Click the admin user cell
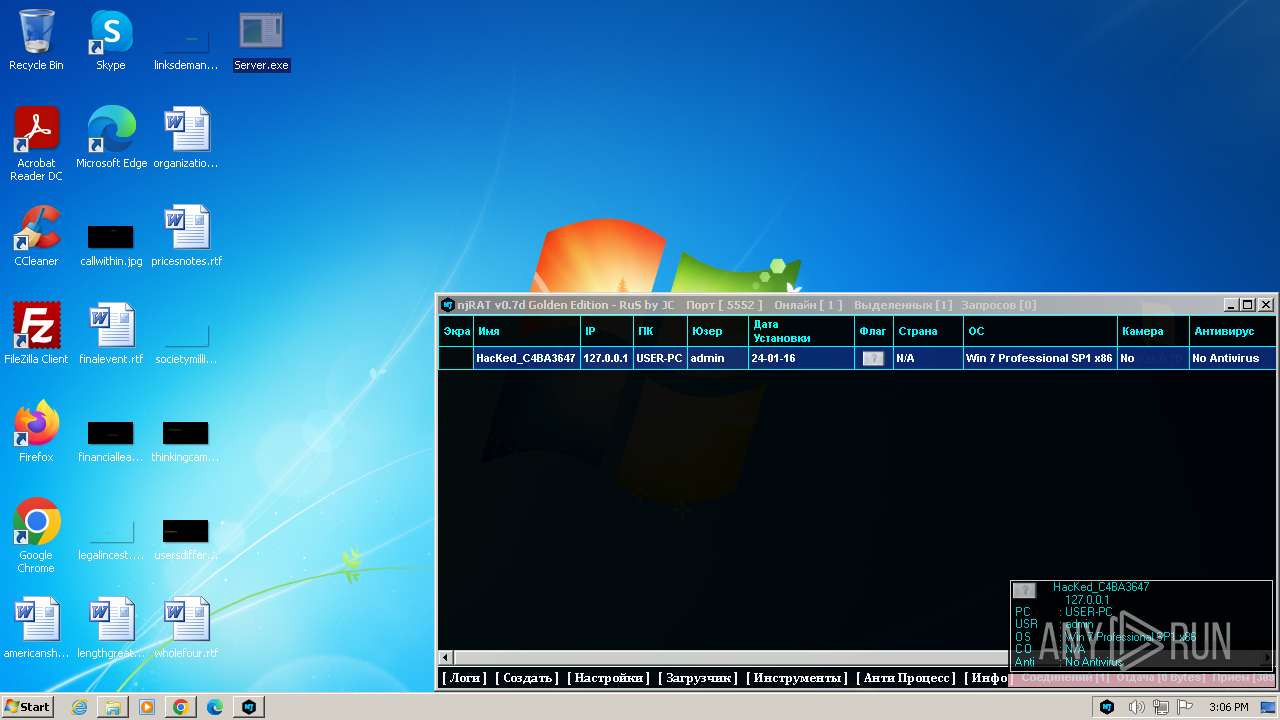Screen dimensions: 1280x720 [718, 358]
